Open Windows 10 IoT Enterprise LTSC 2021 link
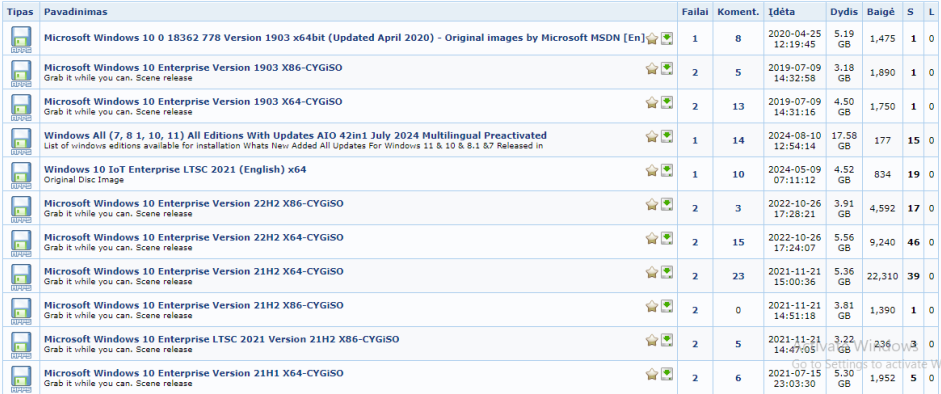Screen dimensions: 941x394 (x=175, y=170)
